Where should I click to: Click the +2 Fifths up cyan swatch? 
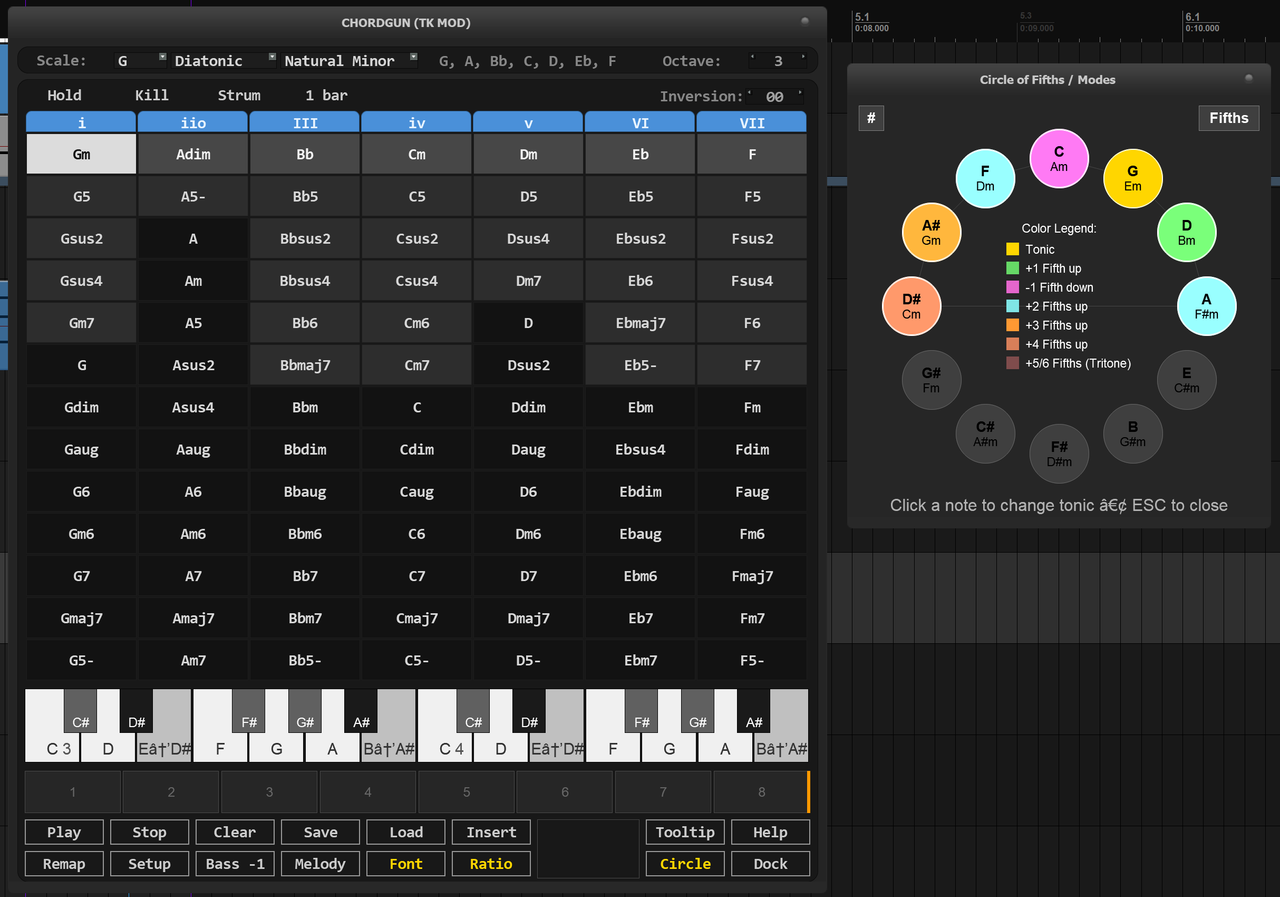pyautogui.click(x=1013, y=306)
